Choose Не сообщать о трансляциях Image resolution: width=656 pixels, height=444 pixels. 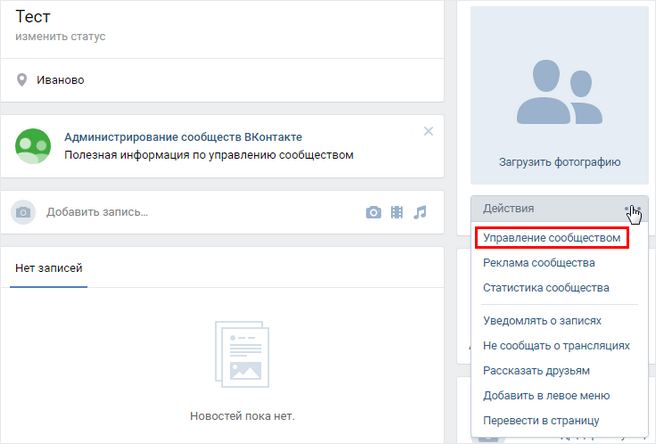(556, 346)
